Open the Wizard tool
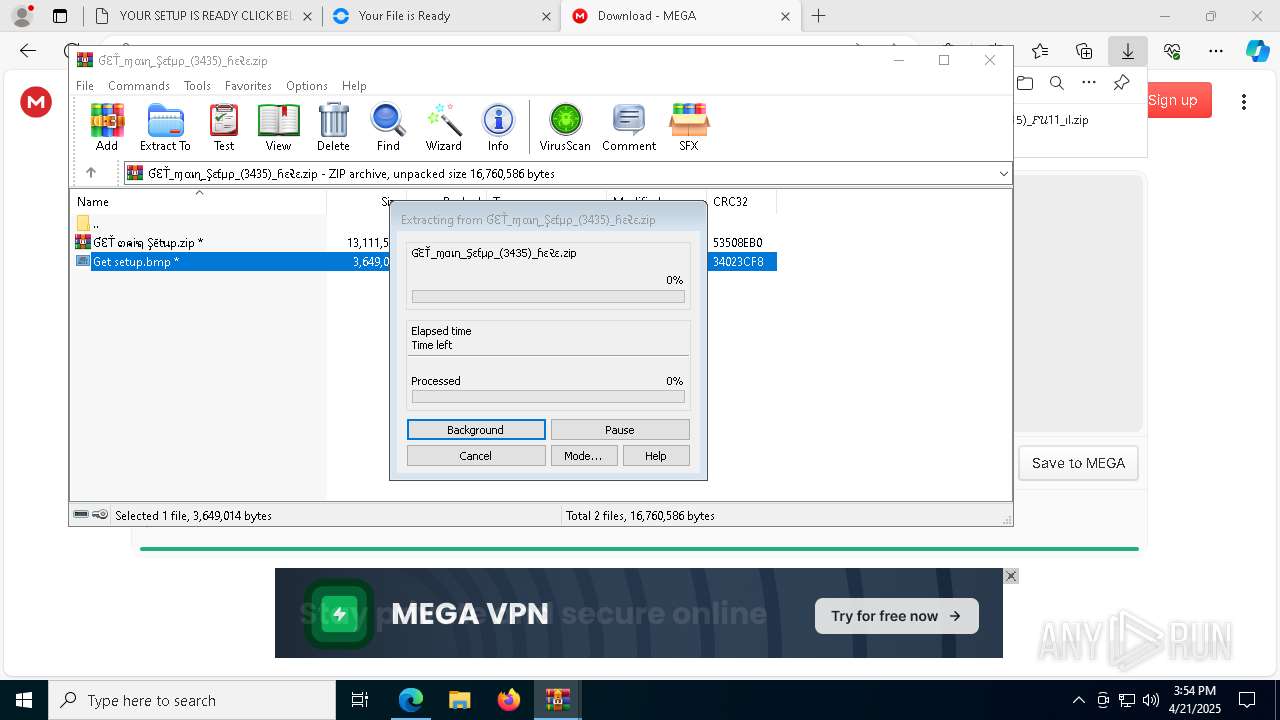Viewport: 1280px width, 720px height. (443, 127)
